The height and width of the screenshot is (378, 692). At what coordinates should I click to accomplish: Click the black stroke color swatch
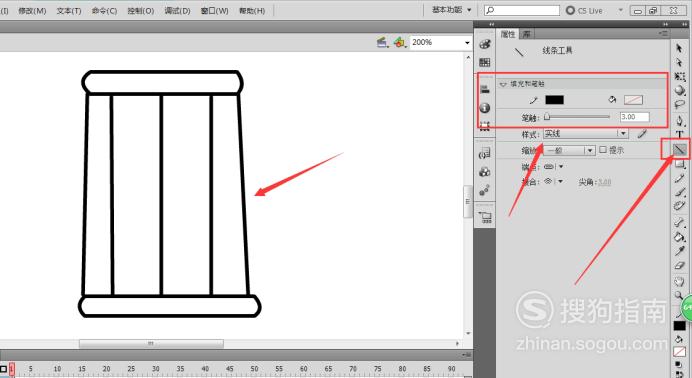(554, 100)
